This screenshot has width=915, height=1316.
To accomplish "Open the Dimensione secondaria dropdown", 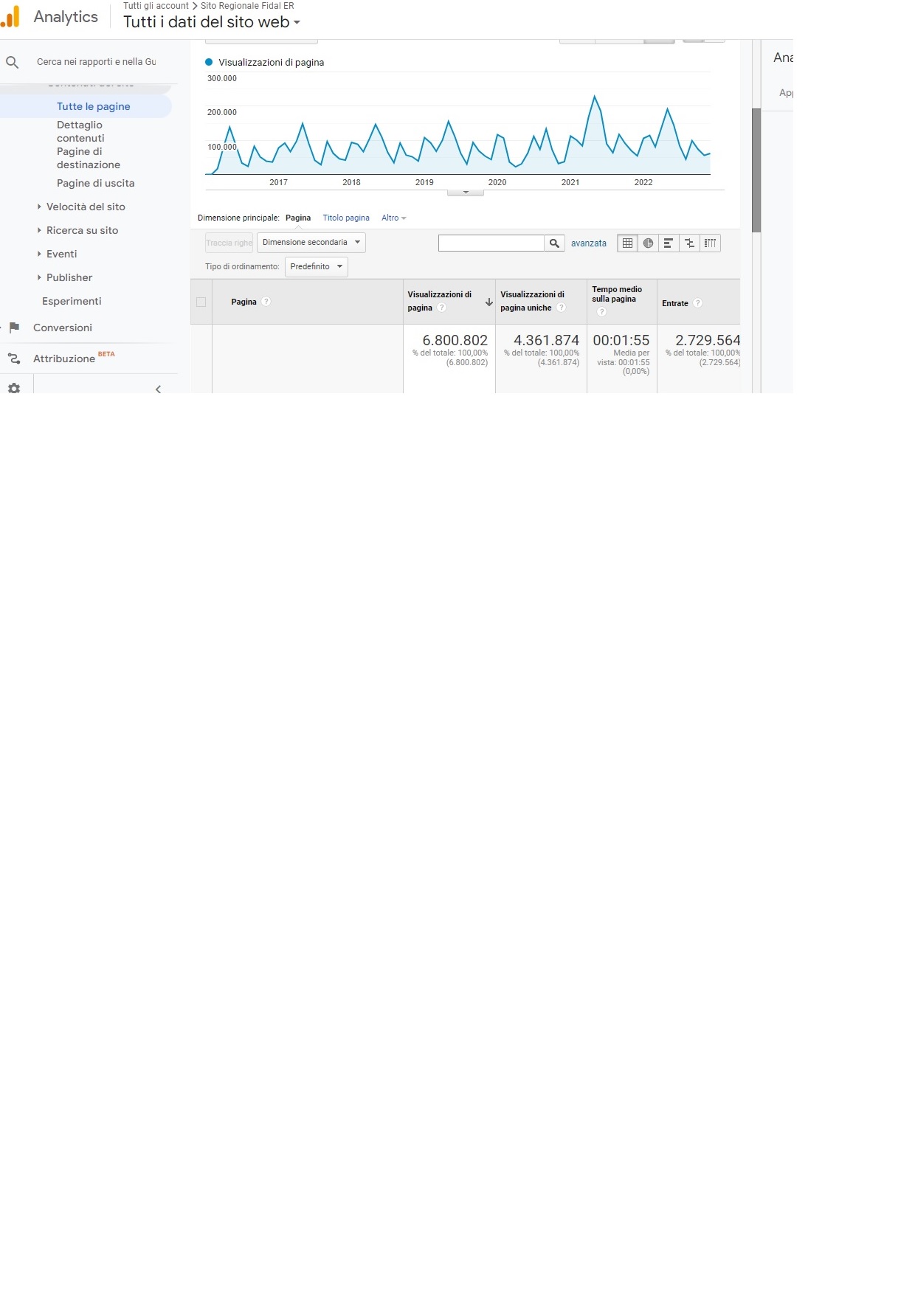I will (311, 243).
